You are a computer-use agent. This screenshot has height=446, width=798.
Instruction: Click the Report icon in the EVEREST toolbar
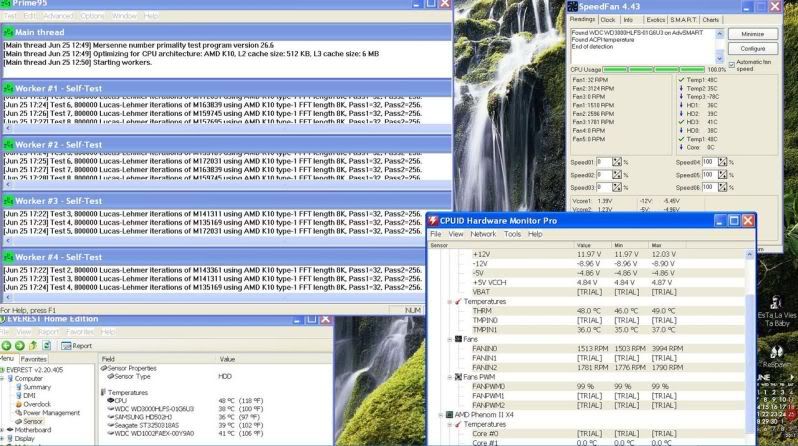(x=68, y=345)
